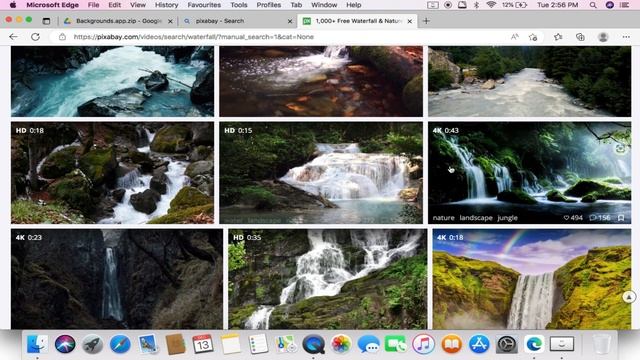
Task: Click the landscape tag on the jungle video
Action: (476, 218)
